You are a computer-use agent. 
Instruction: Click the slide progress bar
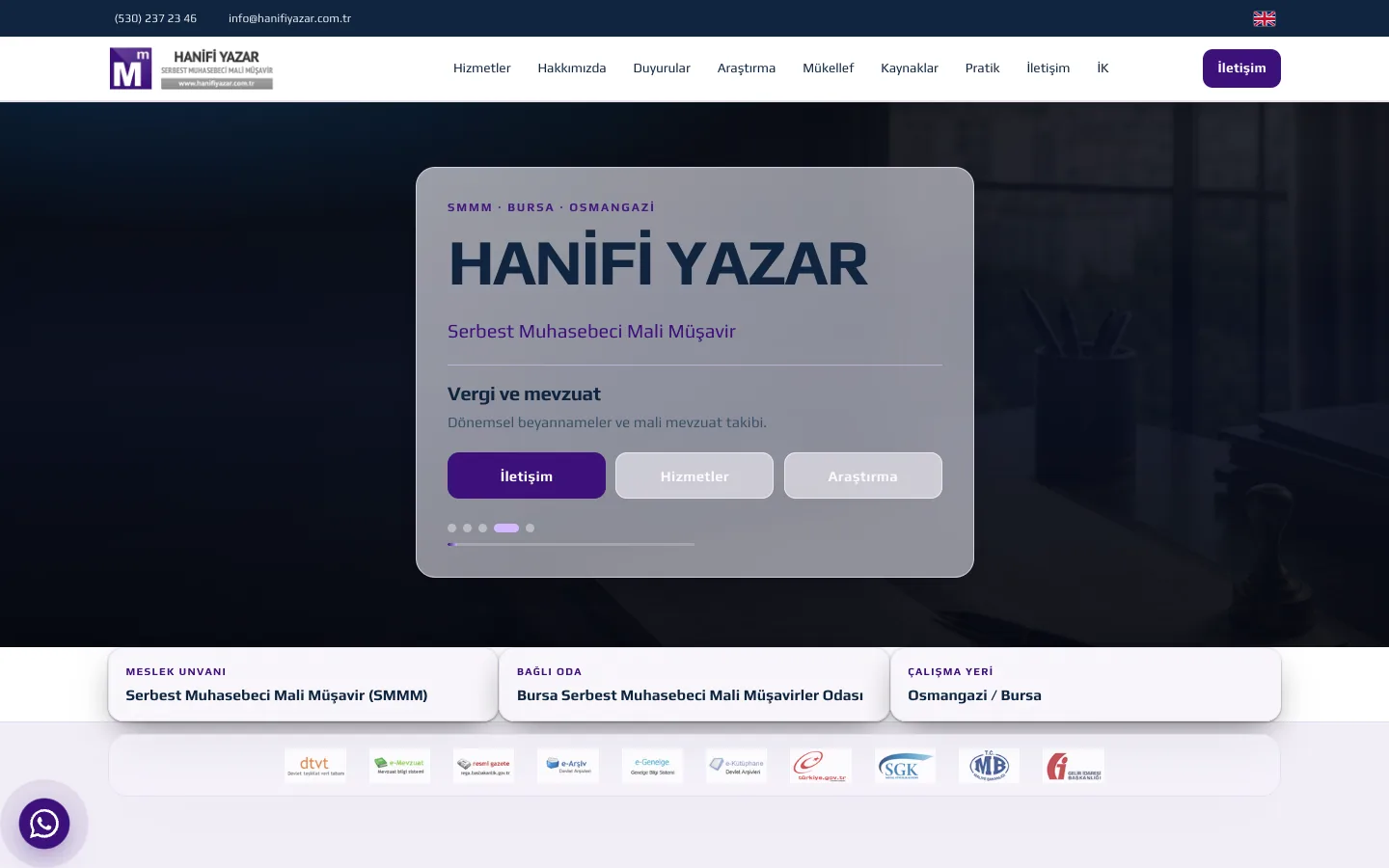(x=571, y=544)
